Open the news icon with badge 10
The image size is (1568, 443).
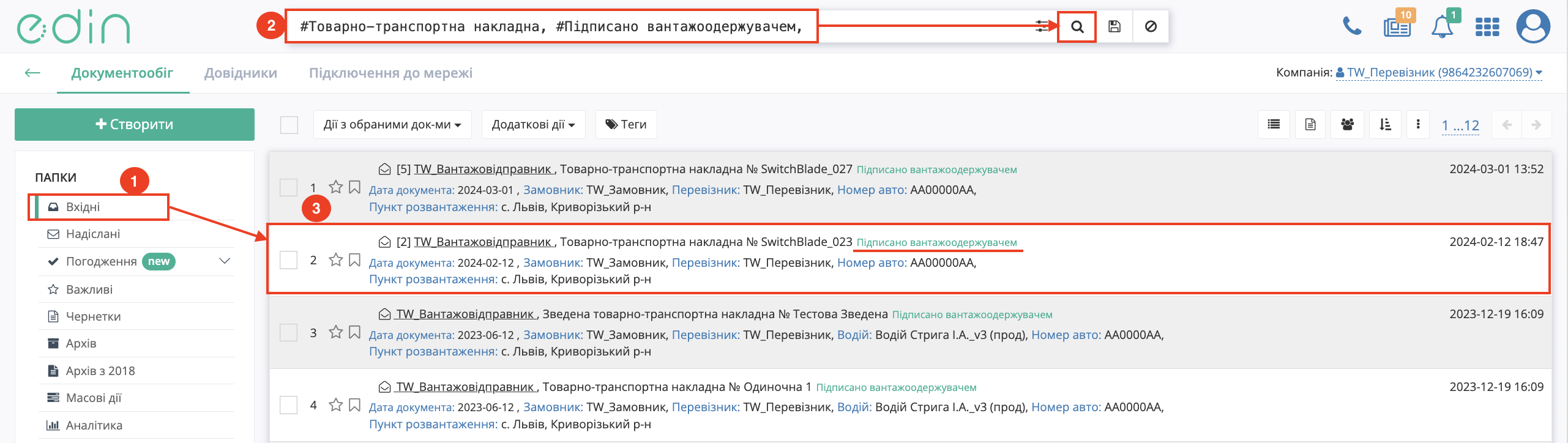tap(1397, 28)
